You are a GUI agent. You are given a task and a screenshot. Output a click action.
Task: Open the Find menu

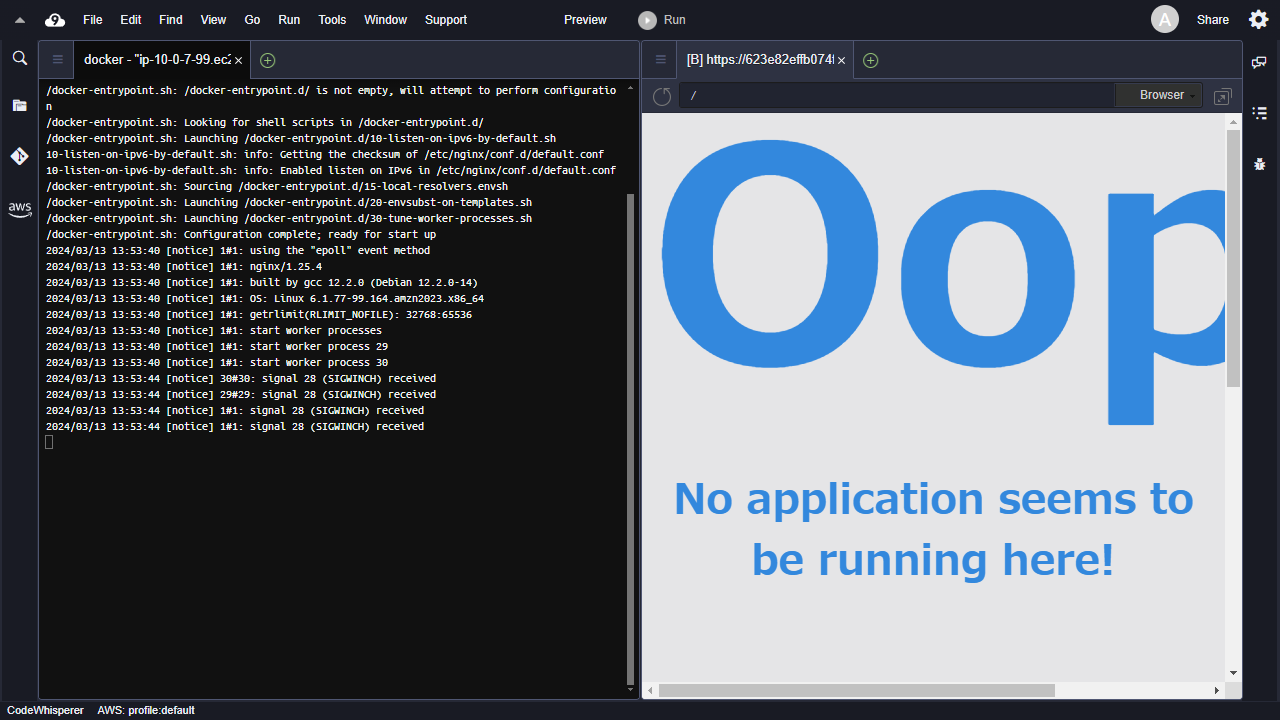coord(171,20)
